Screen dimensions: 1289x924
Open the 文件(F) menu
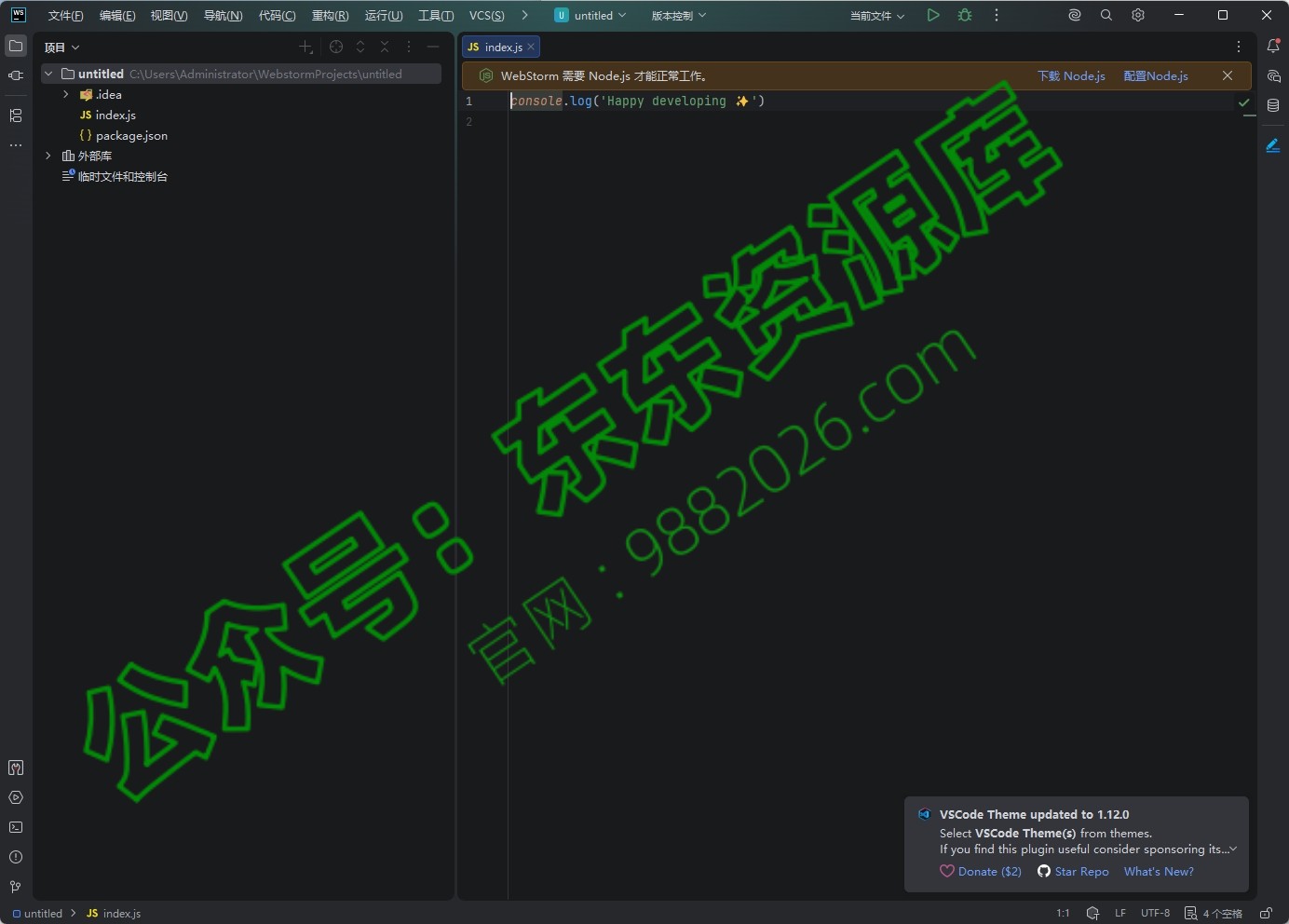(x=63, y=15)
